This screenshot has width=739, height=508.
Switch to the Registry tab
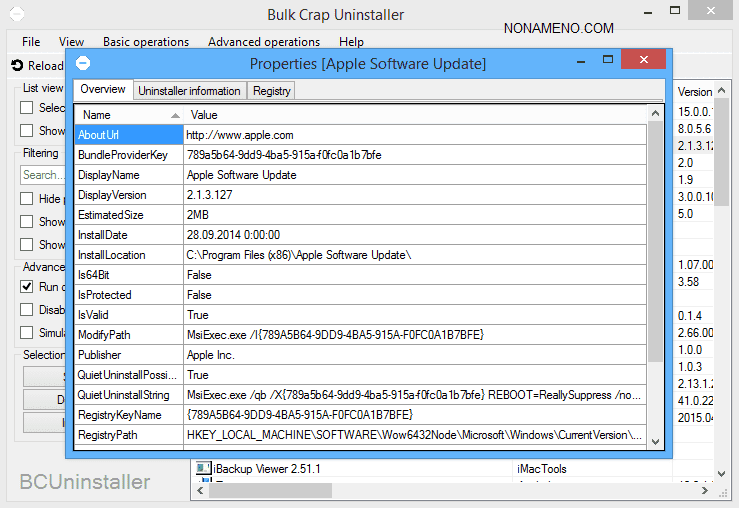[x=271, y=91]
